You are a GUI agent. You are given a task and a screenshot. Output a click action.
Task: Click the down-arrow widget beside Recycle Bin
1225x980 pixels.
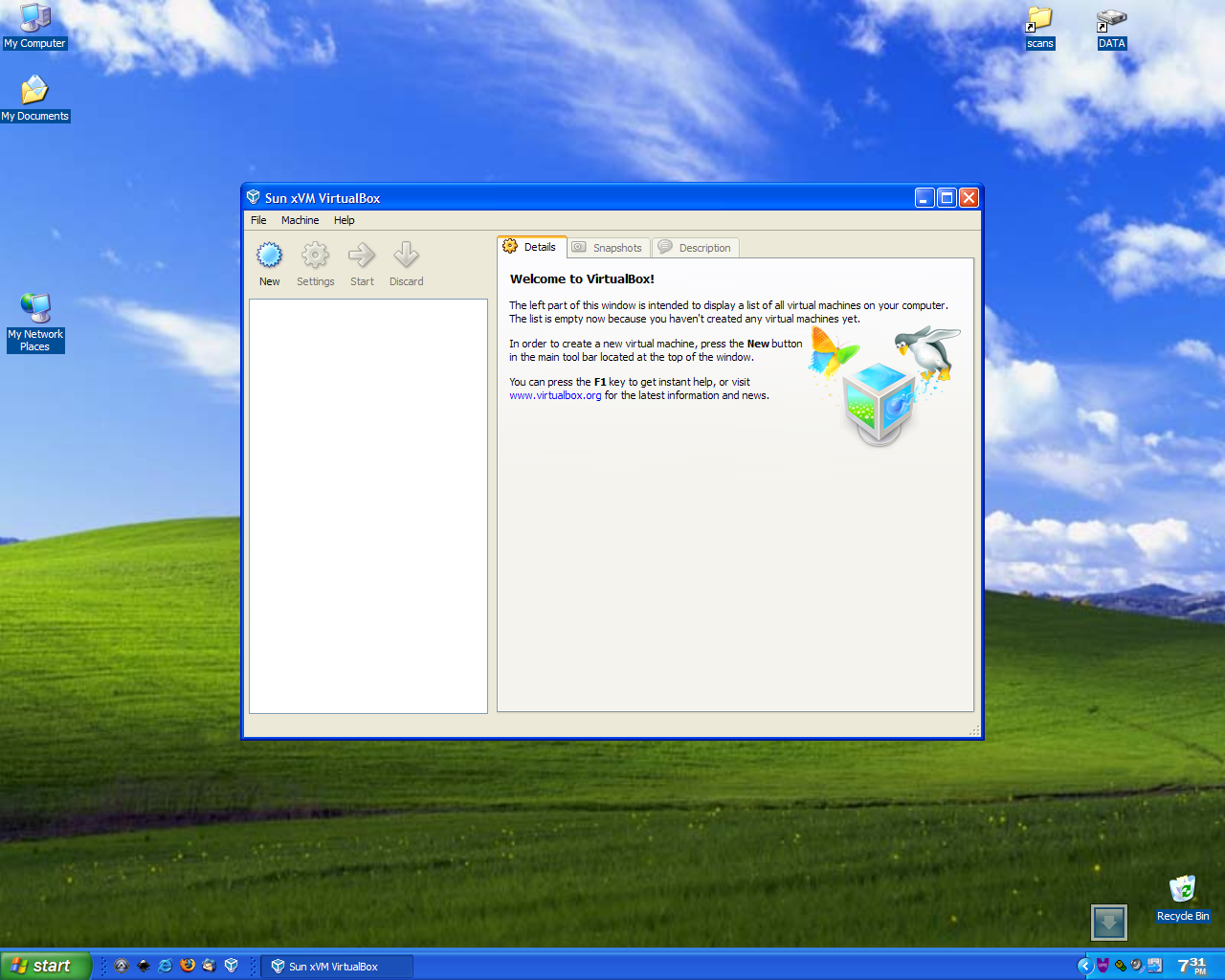(x=1109, y=923)
